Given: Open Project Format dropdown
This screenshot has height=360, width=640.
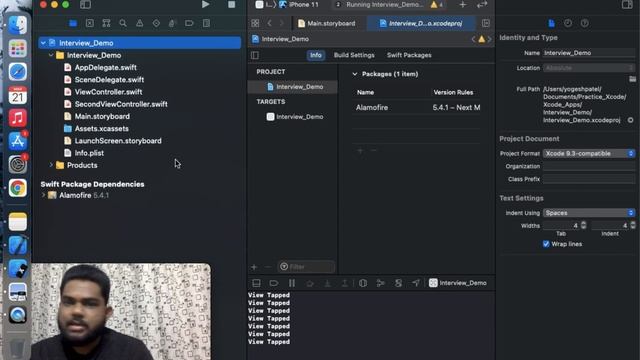Looking at the screenshot, I should (x=589, y=153).
